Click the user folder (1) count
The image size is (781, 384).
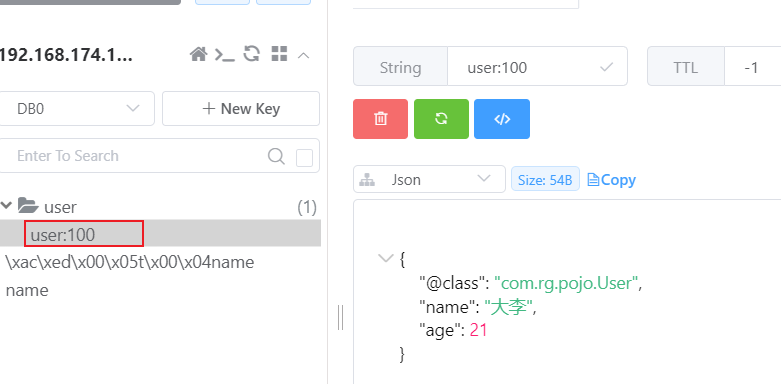pyautogui.click(x=307, y=207)
